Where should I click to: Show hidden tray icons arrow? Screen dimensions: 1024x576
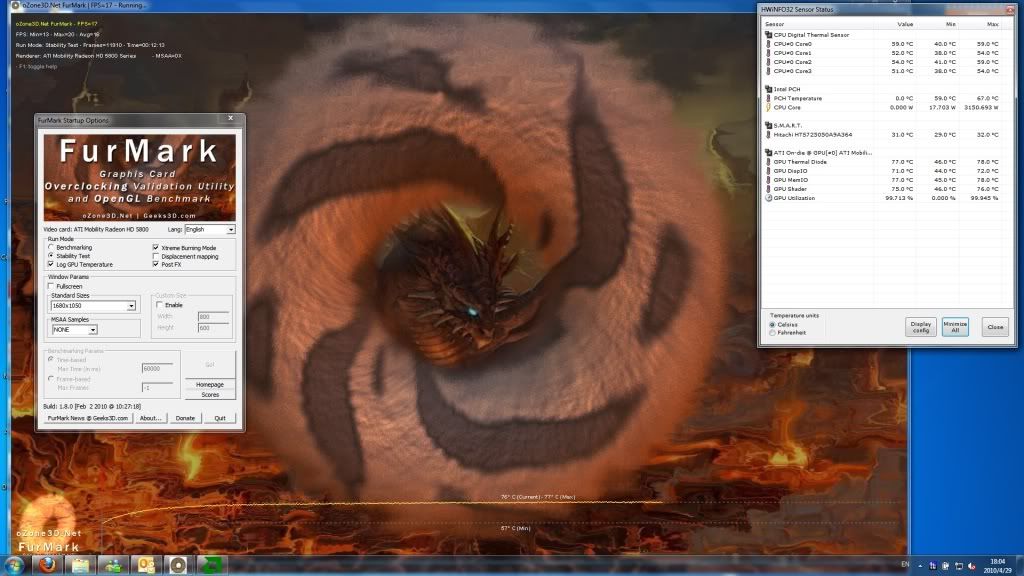920,566
